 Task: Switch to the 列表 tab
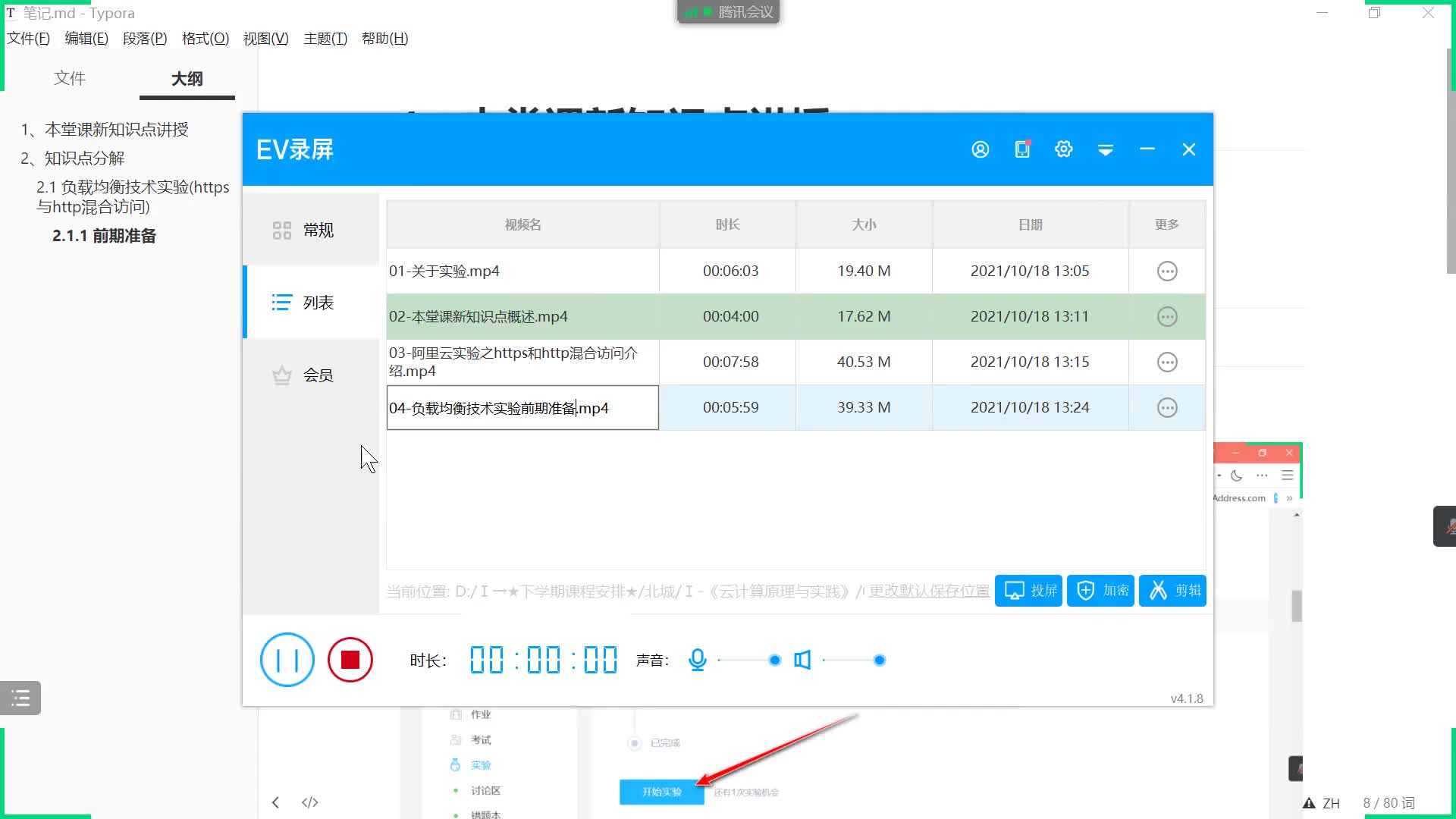[x=311, y=303]
